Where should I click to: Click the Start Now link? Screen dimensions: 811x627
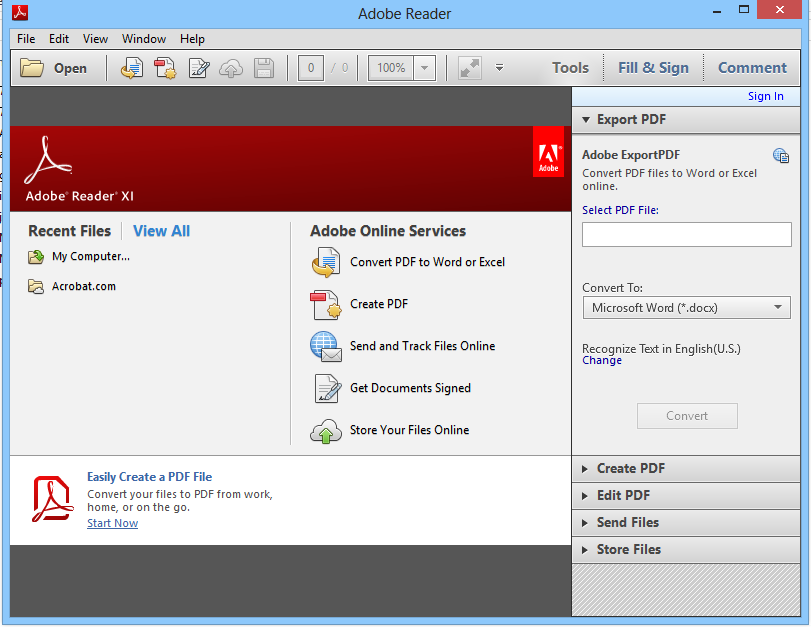coord(112,524)
